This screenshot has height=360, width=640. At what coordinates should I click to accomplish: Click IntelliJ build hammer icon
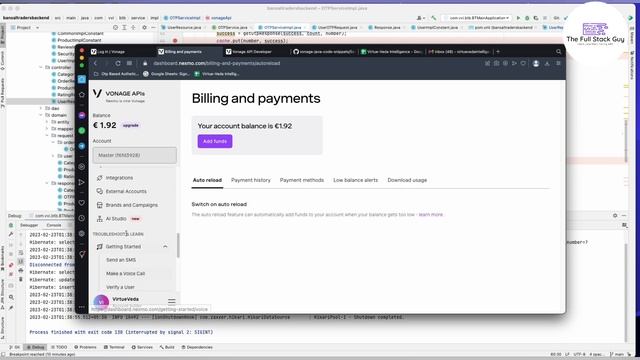433,18
